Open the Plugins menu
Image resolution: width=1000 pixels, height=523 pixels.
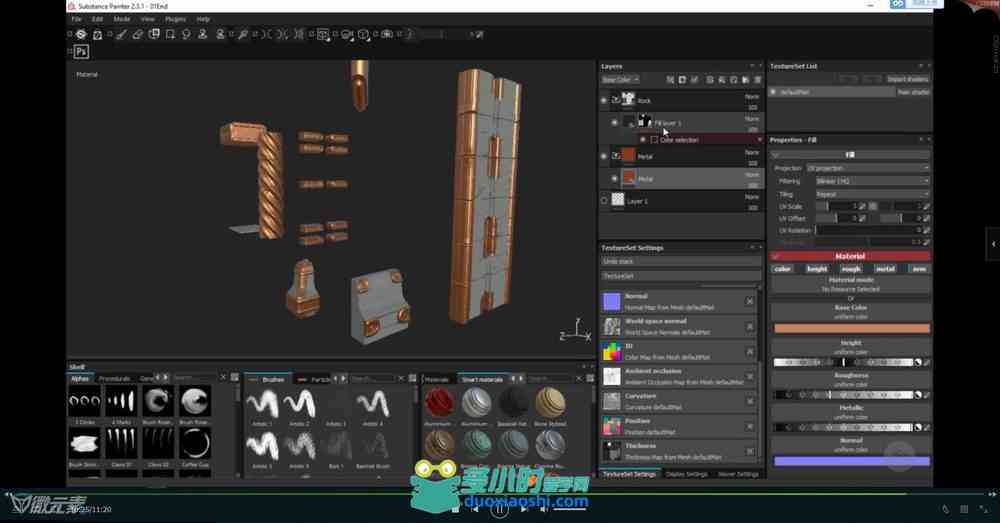175,19
